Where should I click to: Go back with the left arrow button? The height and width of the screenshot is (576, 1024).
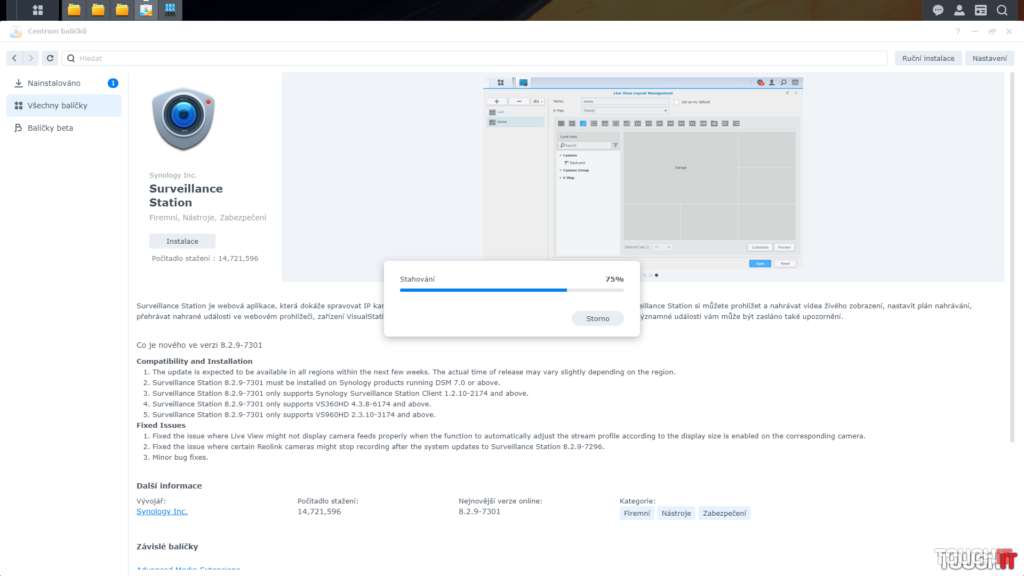14,58
